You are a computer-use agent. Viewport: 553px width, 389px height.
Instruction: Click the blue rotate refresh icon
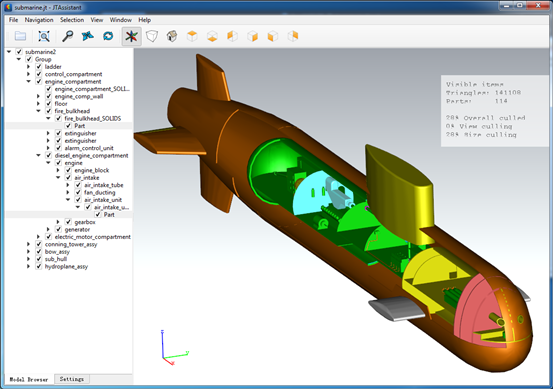coord(108,36)
